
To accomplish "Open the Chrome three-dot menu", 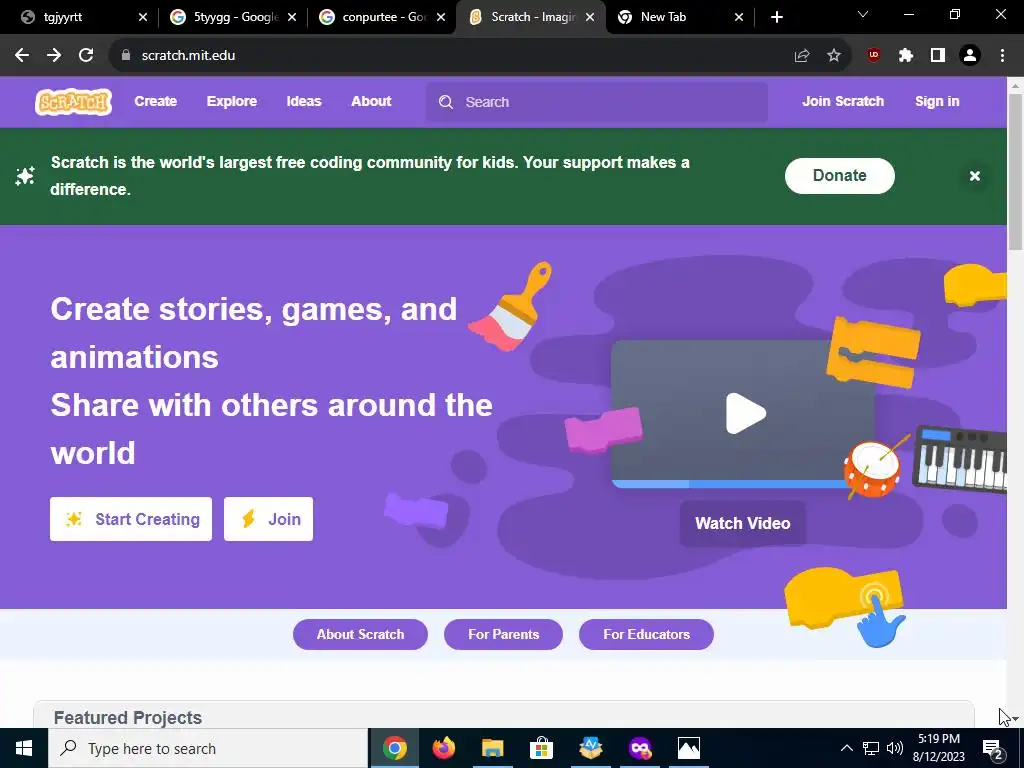I will [x=1002, y=56].
